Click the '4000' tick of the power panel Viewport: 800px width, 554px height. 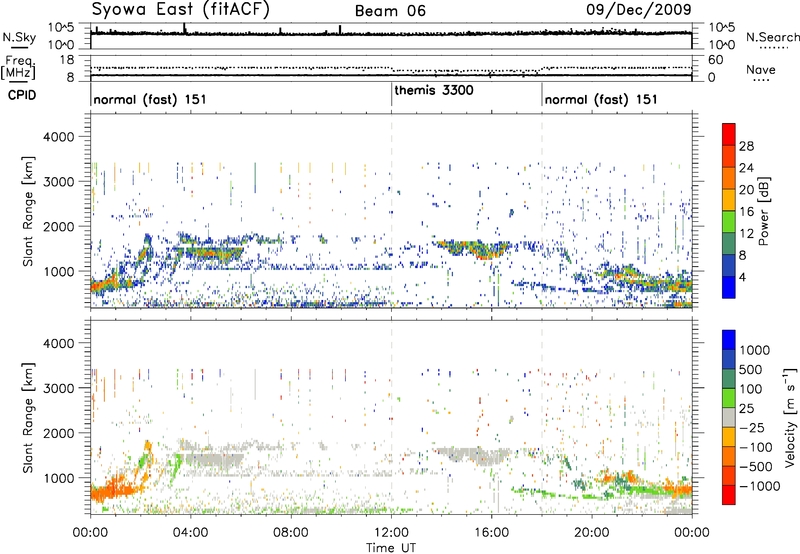pyautogui.click(x=58, y=137)
